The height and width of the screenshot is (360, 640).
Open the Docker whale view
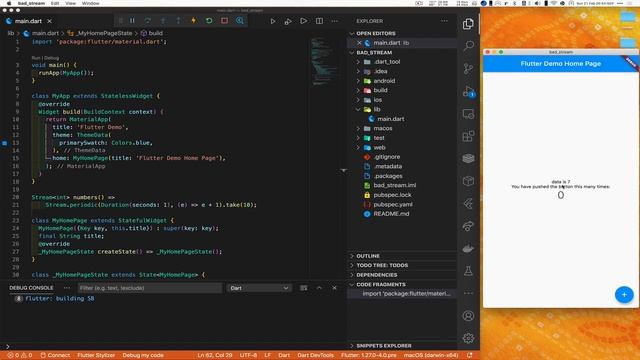pos(468,248)
